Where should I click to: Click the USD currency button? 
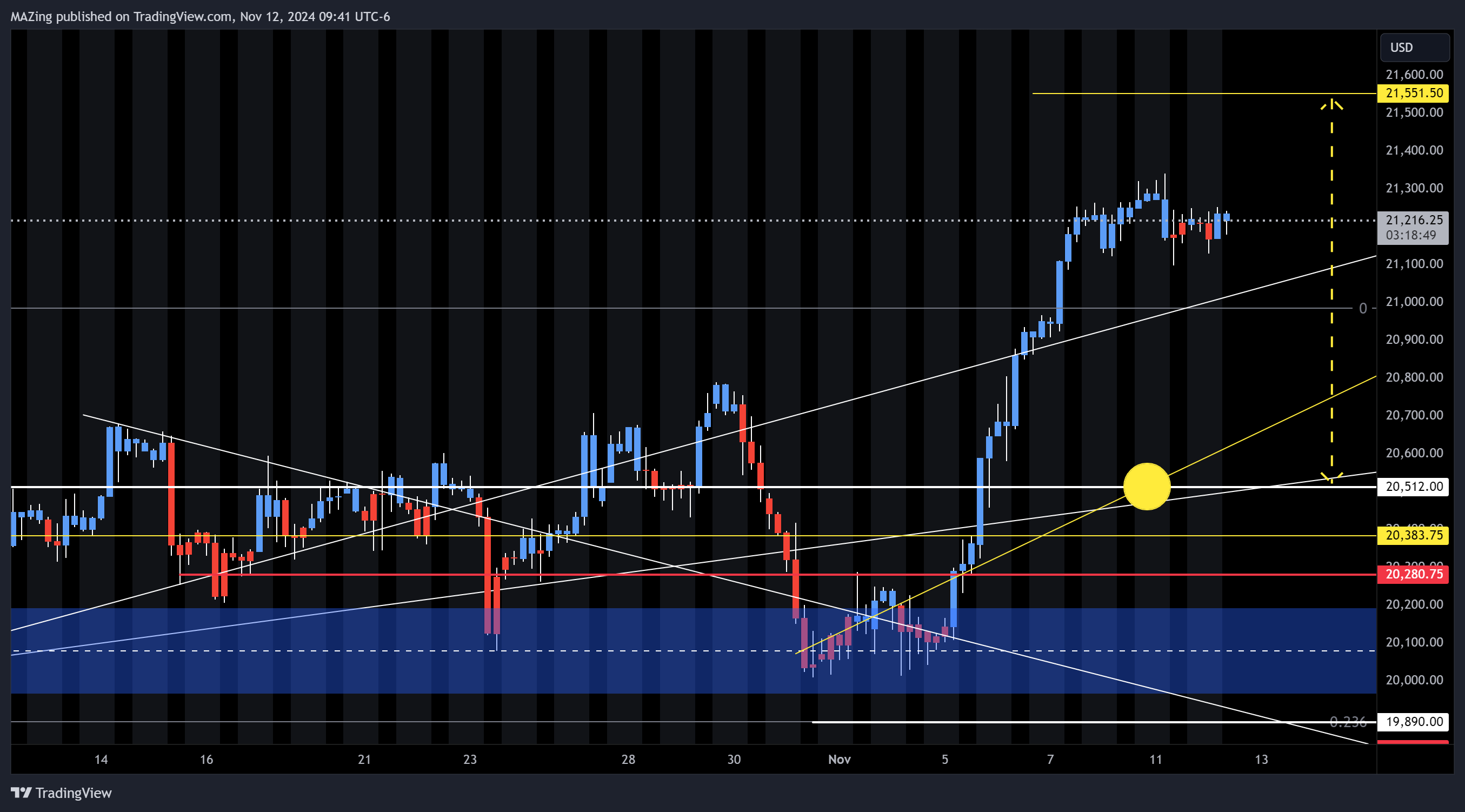1414,47
